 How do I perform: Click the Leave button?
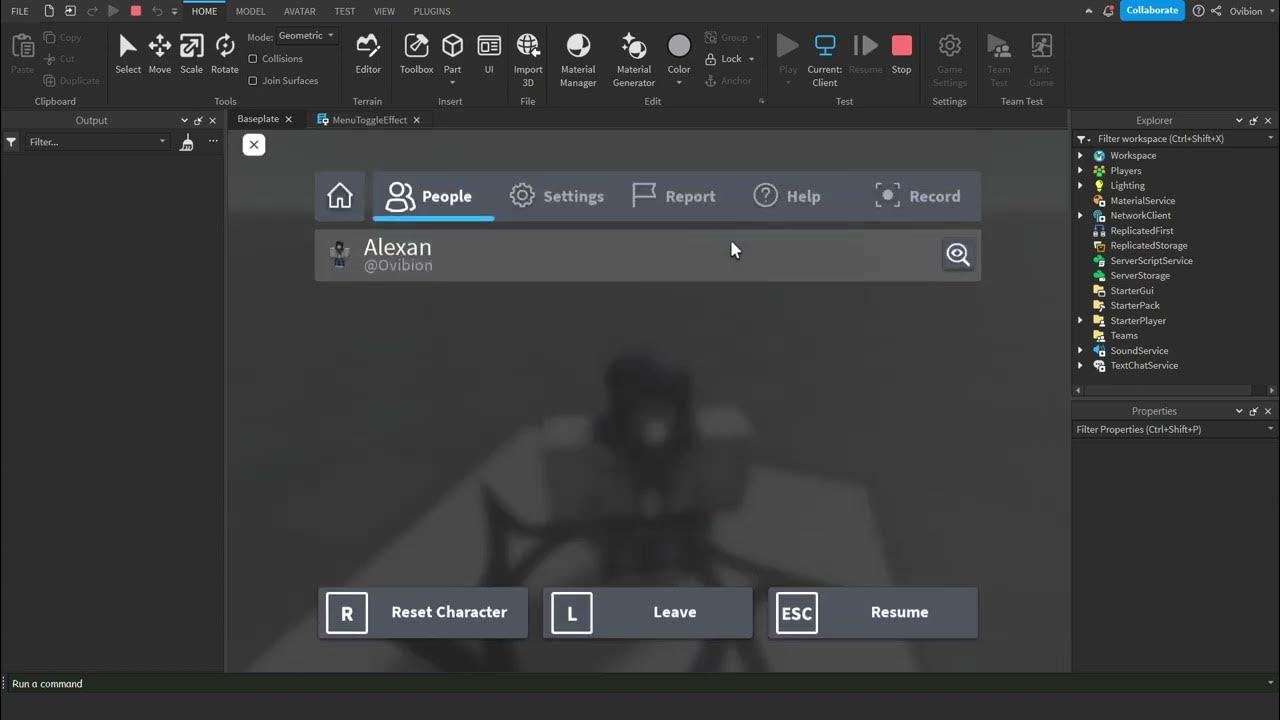click(x=648, y=613)
